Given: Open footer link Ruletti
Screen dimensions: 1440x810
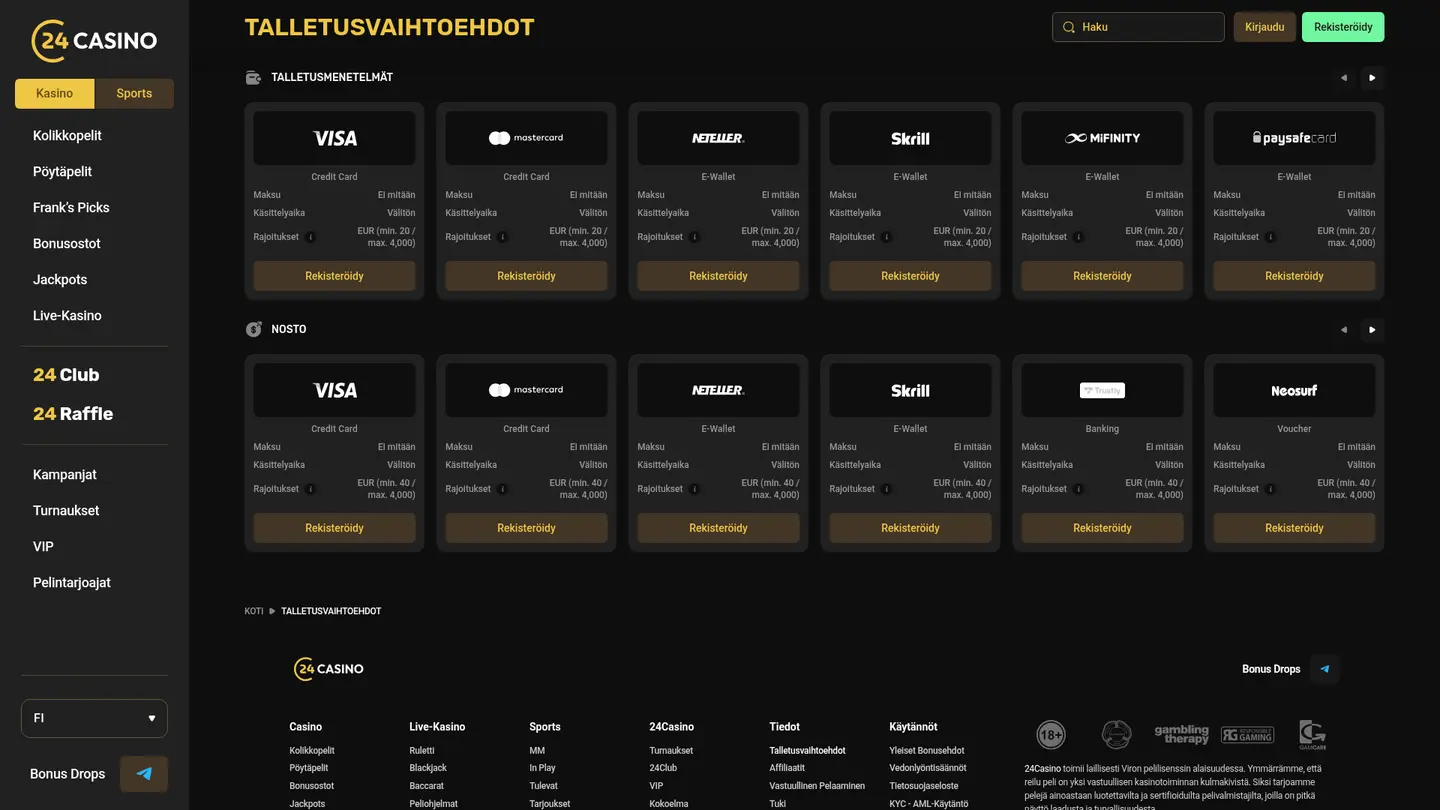Looking at the screenshot, I should [422, 751].
